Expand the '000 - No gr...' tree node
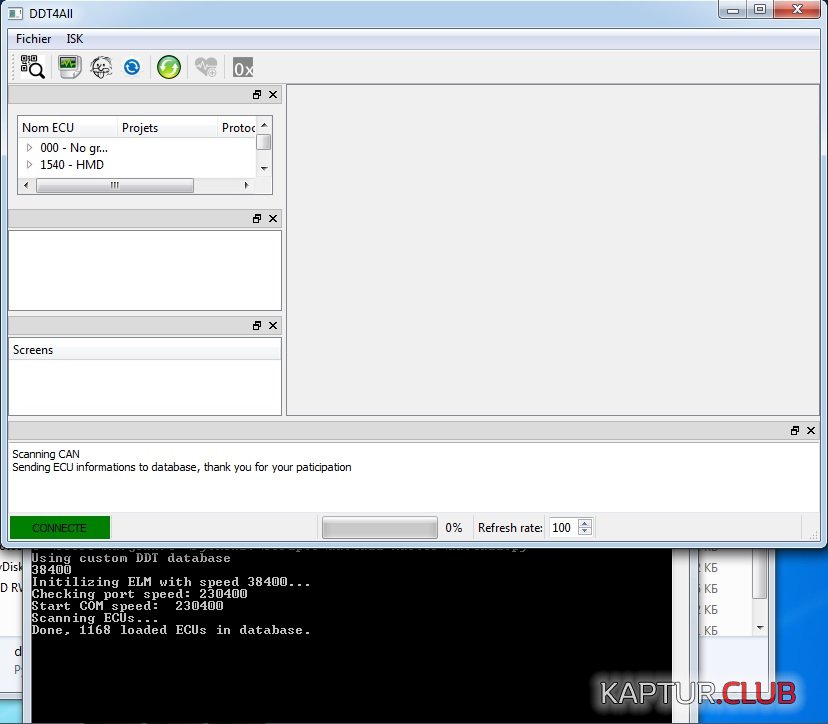Viewport: 828px width, 724px height. tap(30, 148)
